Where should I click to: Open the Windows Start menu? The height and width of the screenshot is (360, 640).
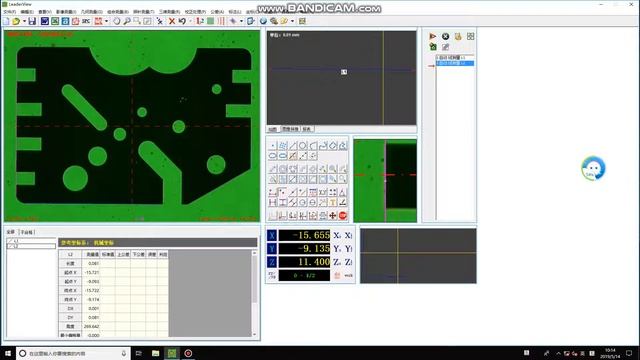8,353
